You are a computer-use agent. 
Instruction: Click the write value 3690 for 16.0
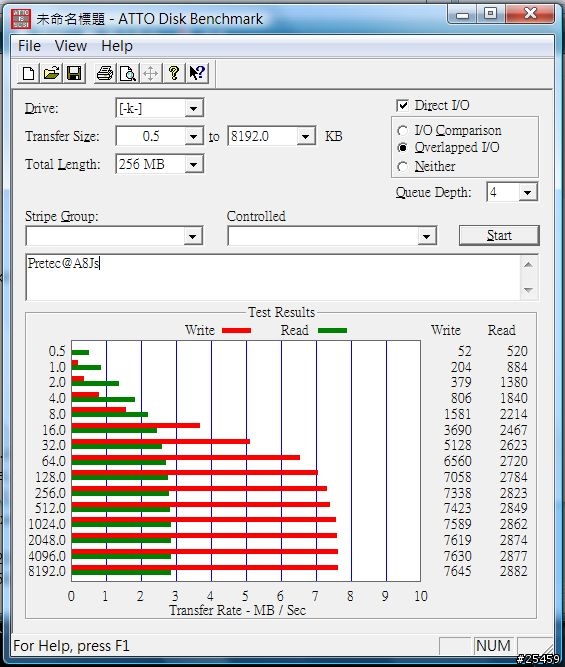click(457, 430)
